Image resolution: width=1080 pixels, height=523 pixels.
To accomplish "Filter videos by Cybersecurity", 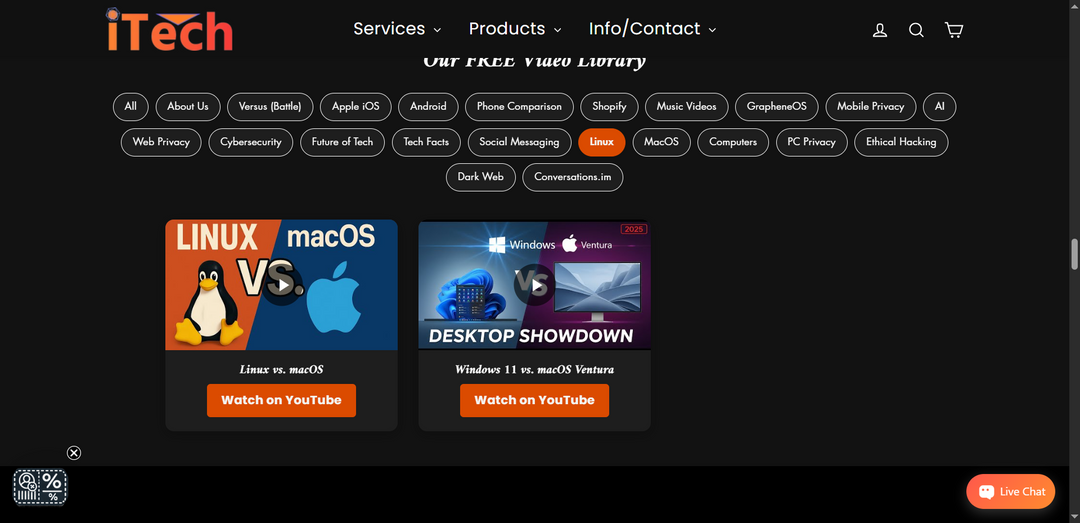I will [251, 142].
